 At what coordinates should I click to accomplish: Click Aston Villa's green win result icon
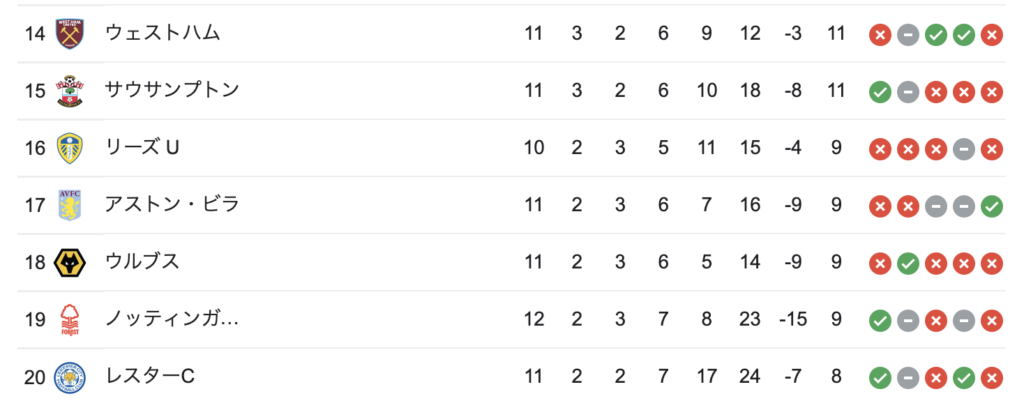tap(991, 206)
